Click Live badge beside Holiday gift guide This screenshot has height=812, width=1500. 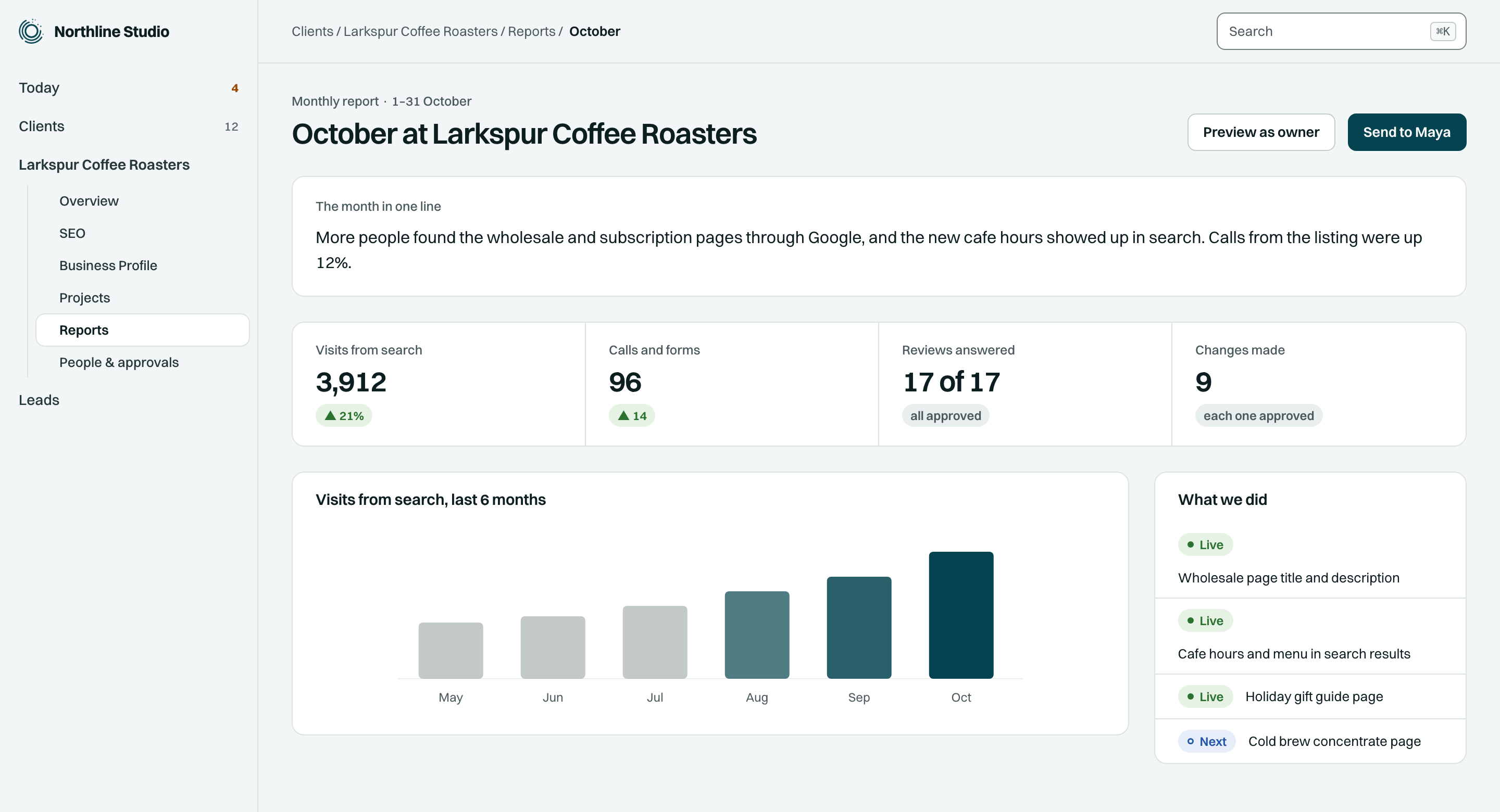point(1205,697)
